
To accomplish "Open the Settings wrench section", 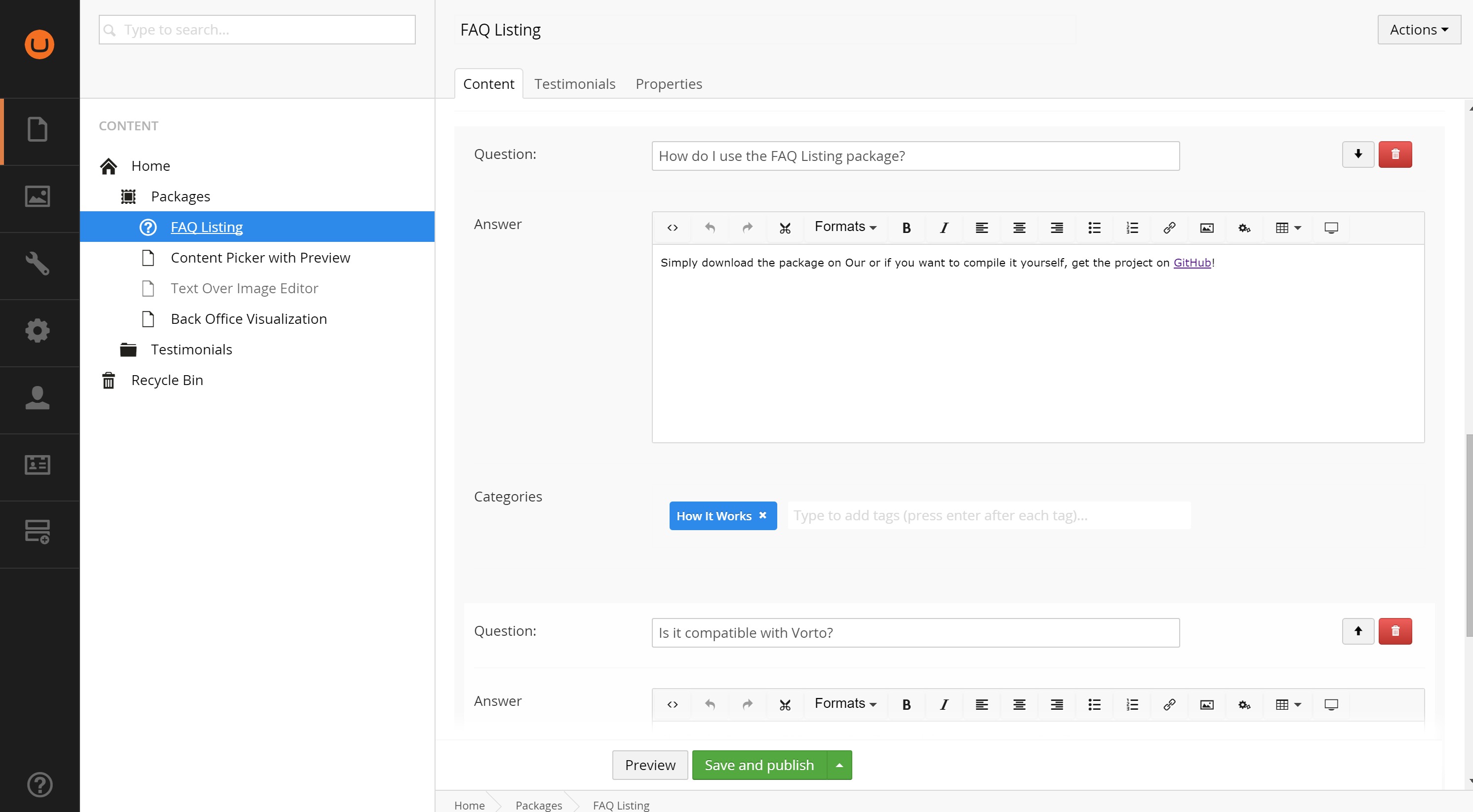I will [38, 264].
